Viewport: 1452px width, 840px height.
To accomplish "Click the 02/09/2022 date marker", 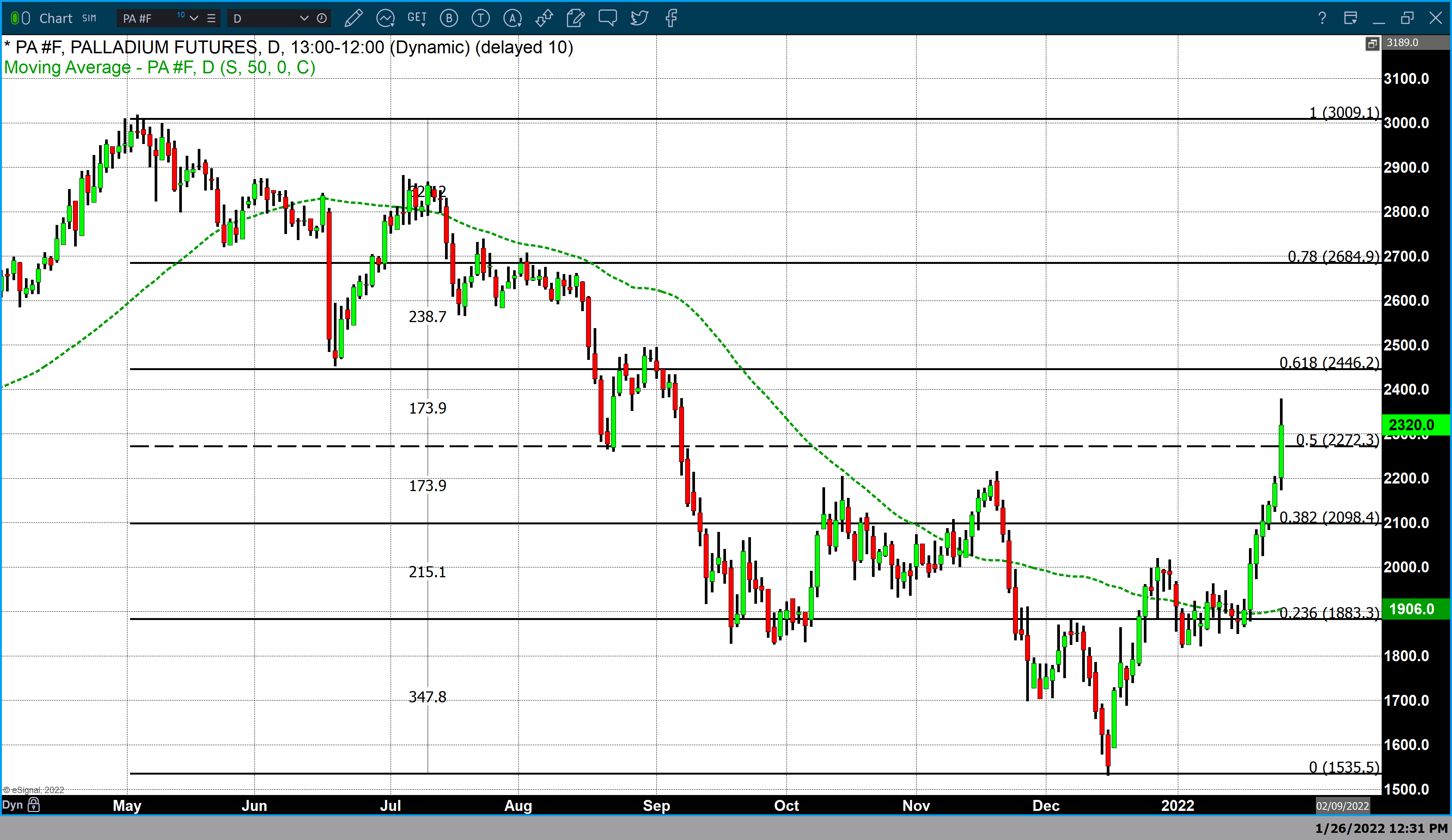I will coord(1342,806).
